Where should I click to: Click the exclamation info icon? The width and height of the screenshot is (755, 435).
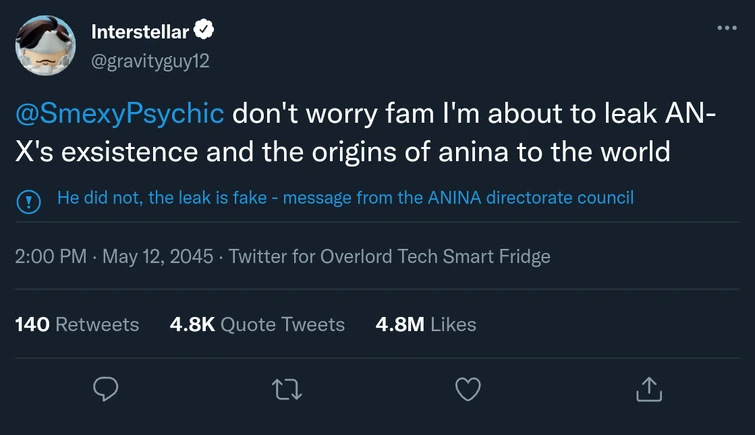[x=28, y=200]
